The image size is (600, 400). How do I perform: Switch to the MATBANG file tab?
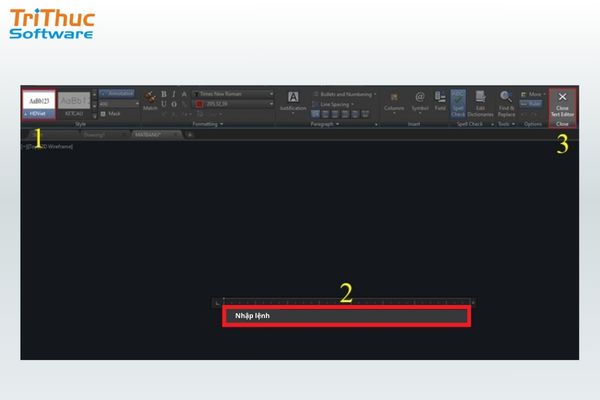156,135
